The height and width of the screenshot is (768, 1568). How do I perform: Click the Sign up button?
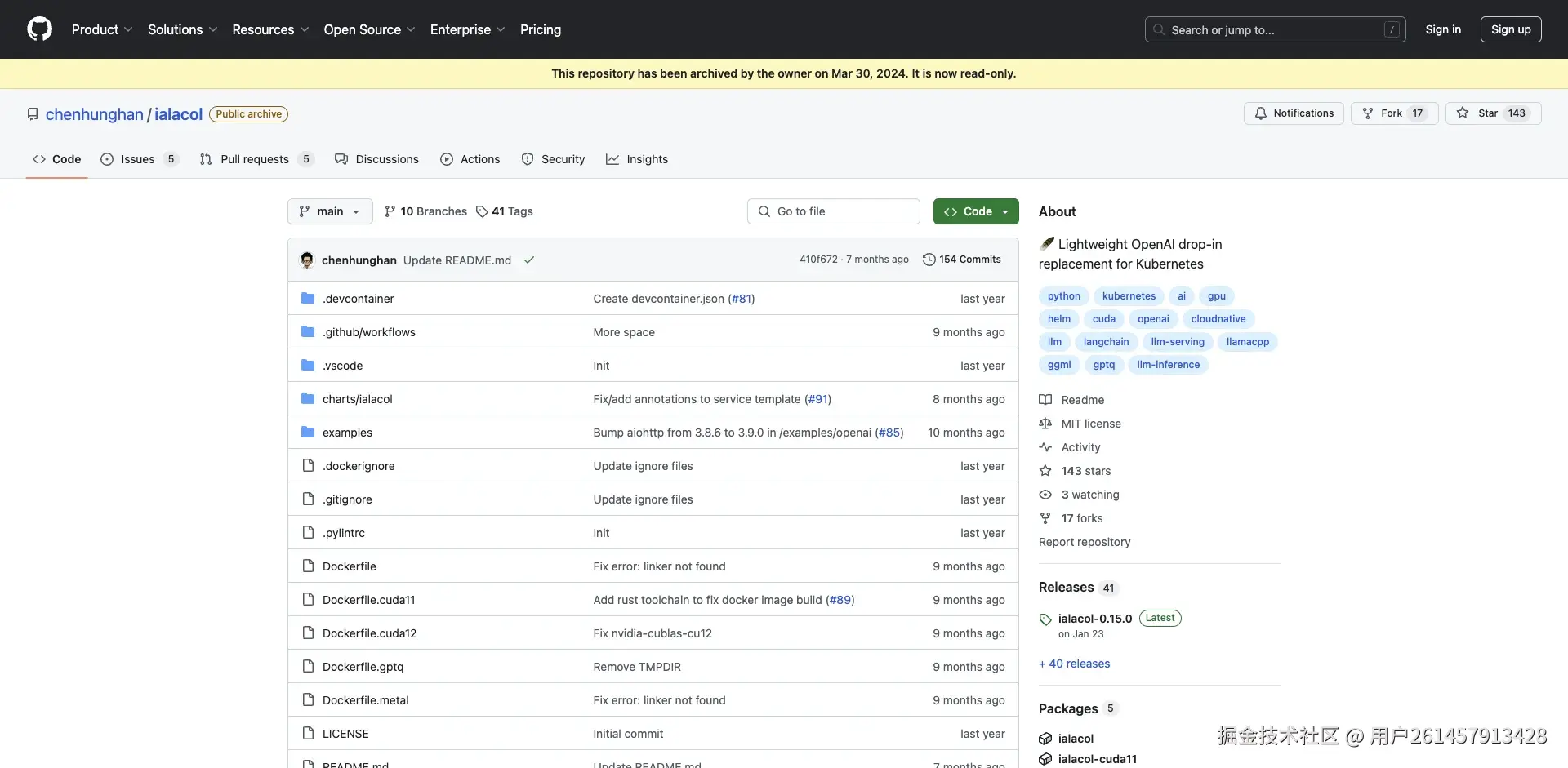coord(1510,29)
